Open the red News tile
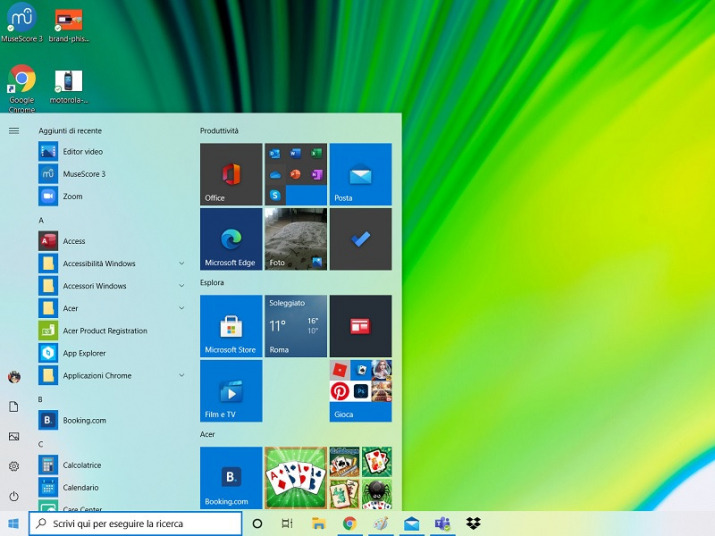This screenshot has width=715, height=536. [360, 326]
